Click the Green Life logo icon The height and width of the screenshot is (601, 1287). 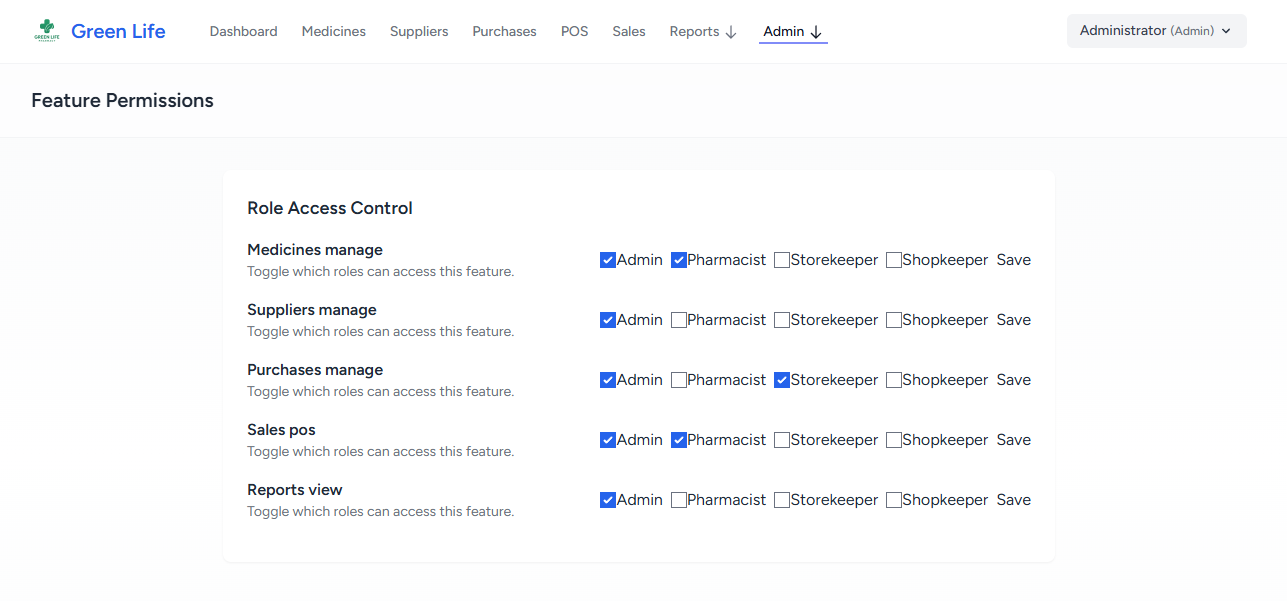pyautogui.click(x=47, y=28)
